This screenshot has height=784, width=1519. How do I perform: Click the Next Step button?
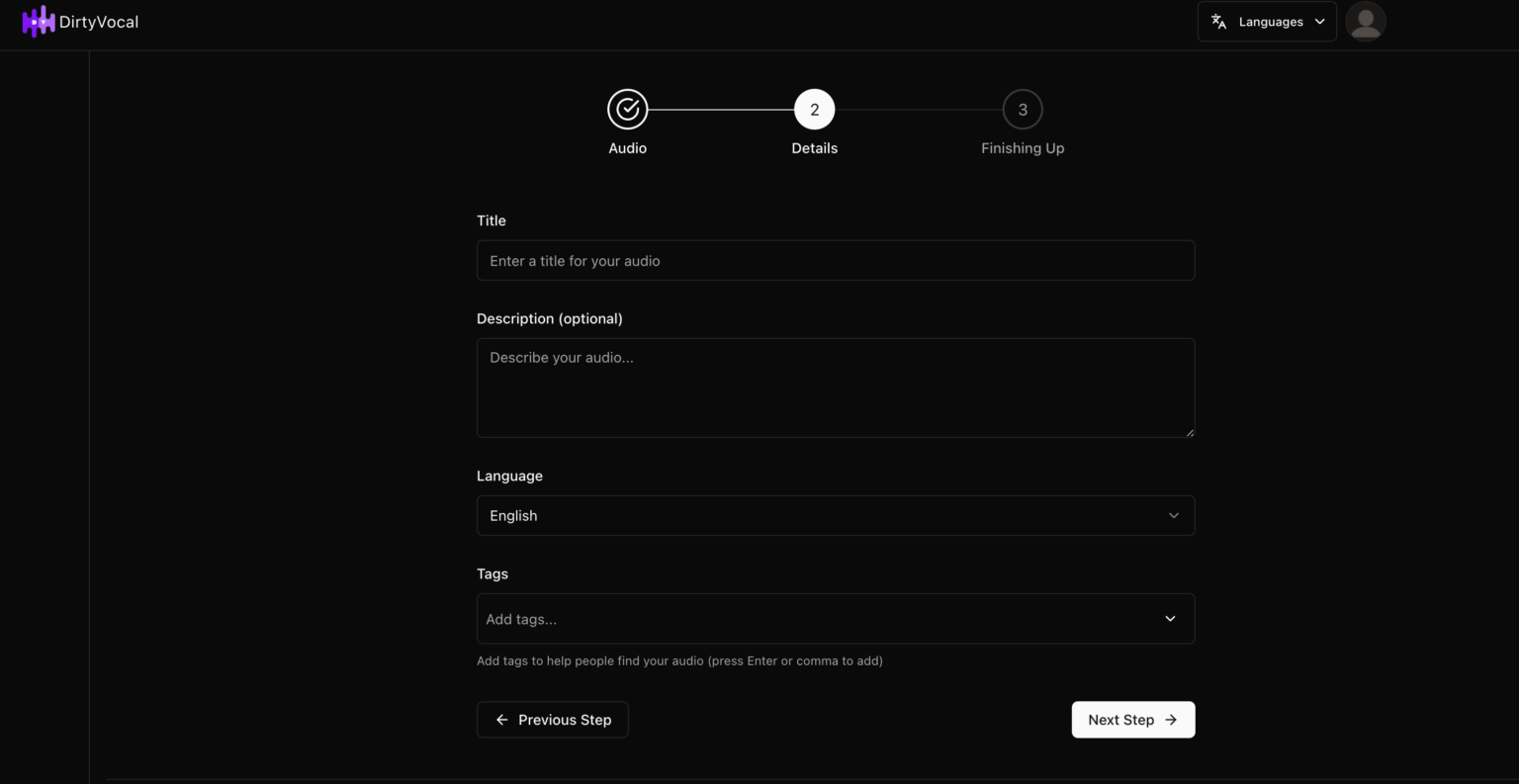(1132, 720)
